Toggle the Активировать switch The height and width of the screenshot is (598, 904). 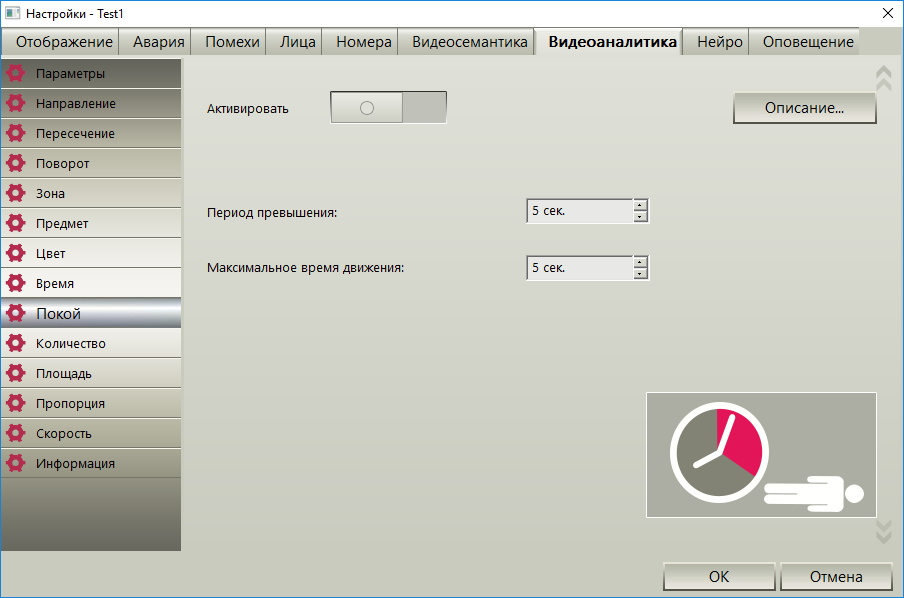click(388, 107)
